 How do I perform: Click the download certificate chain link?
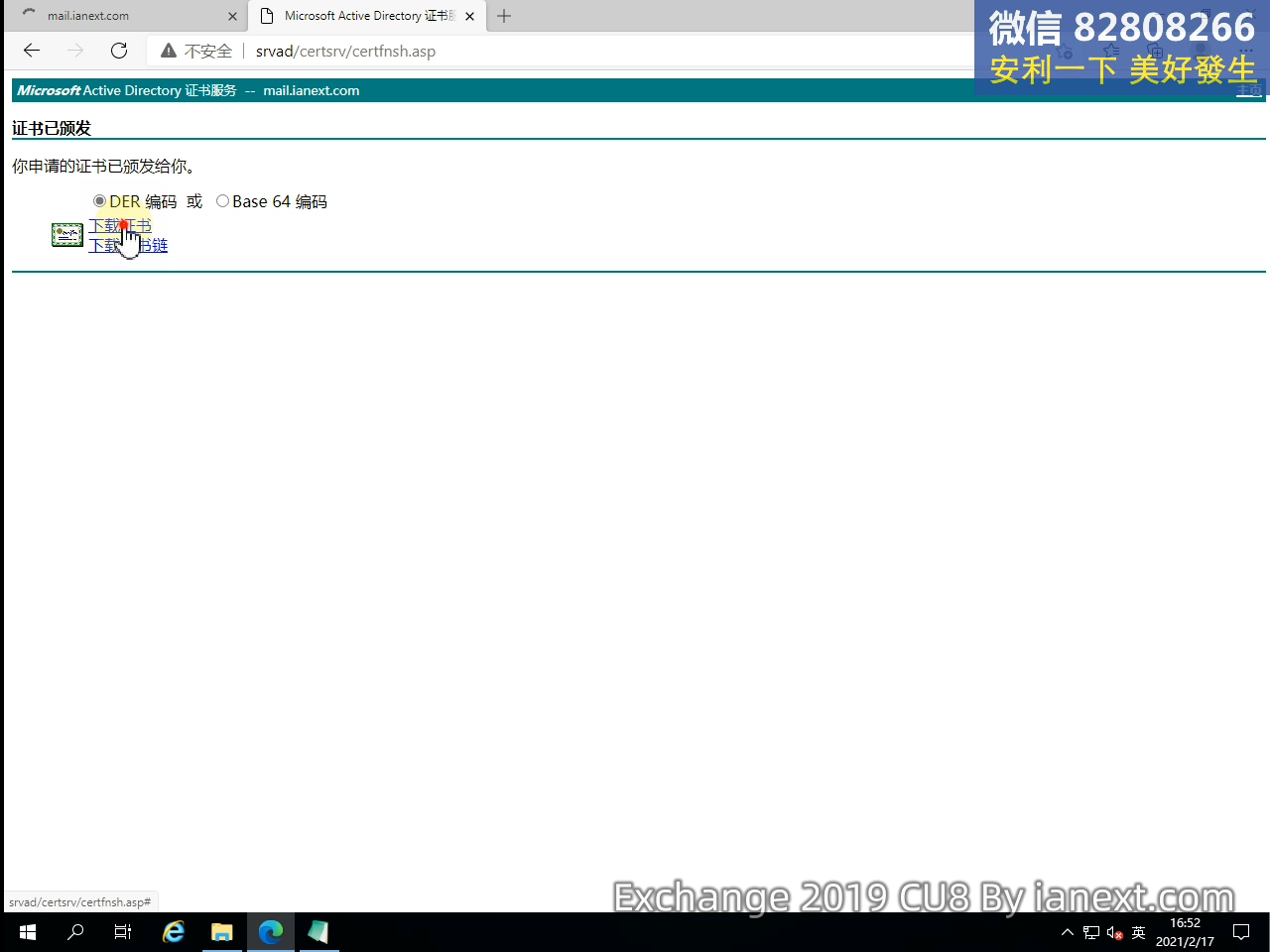[x=128, y=245]
